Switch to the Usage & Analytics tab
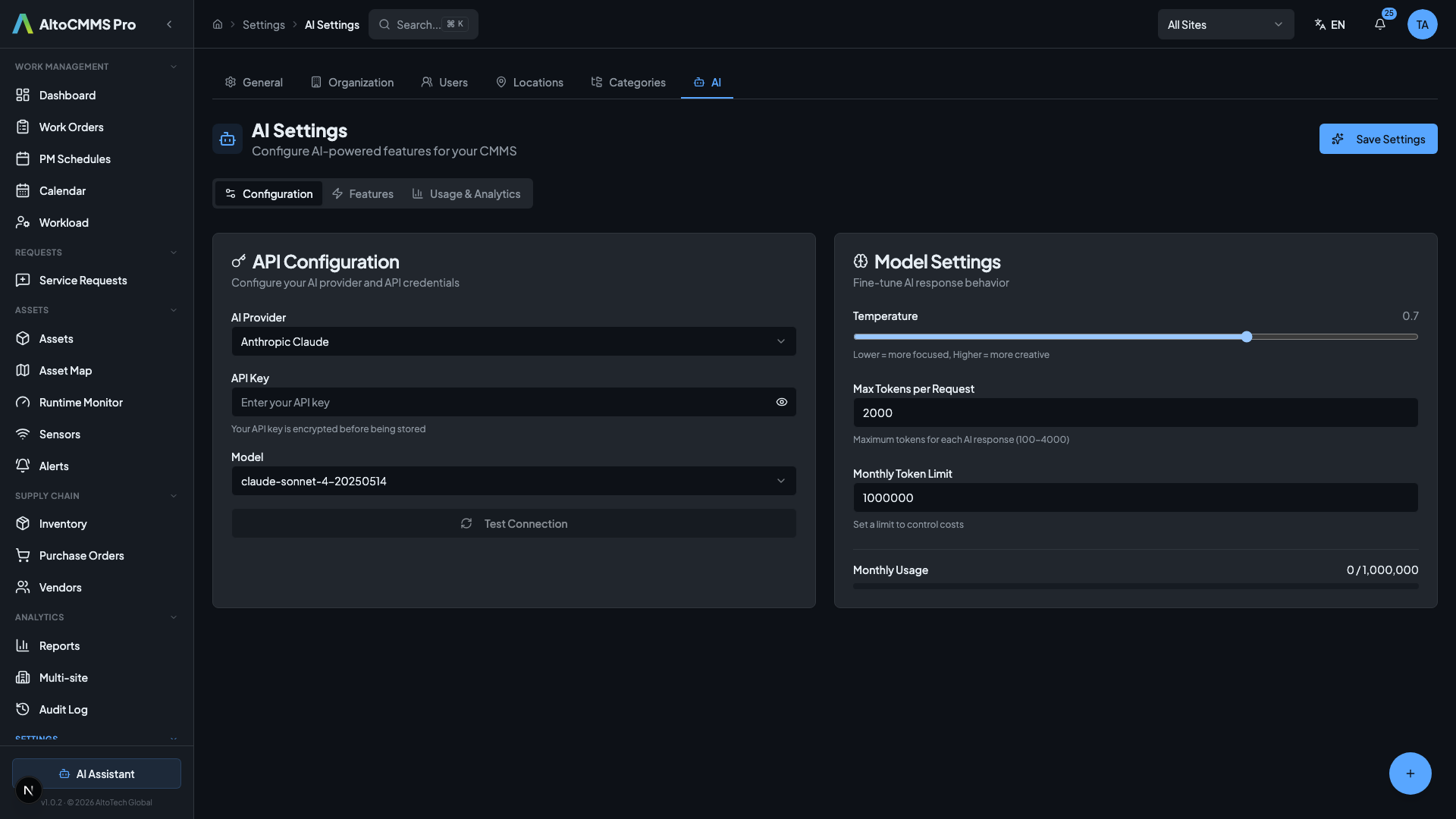 466,193
